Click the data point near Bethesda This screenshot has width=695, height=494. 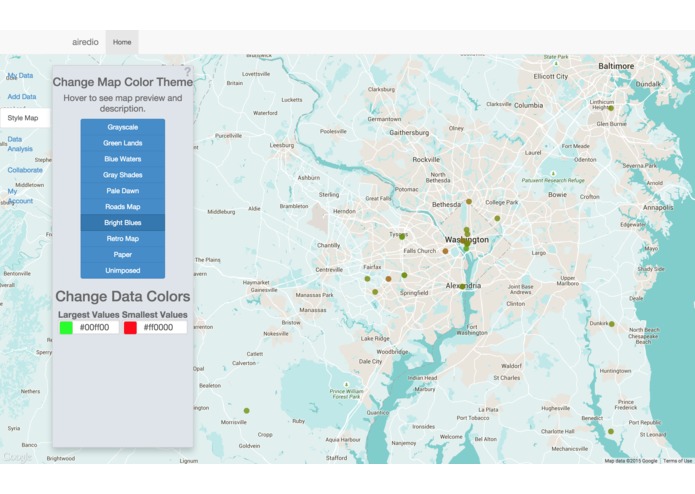click(469, 202)
